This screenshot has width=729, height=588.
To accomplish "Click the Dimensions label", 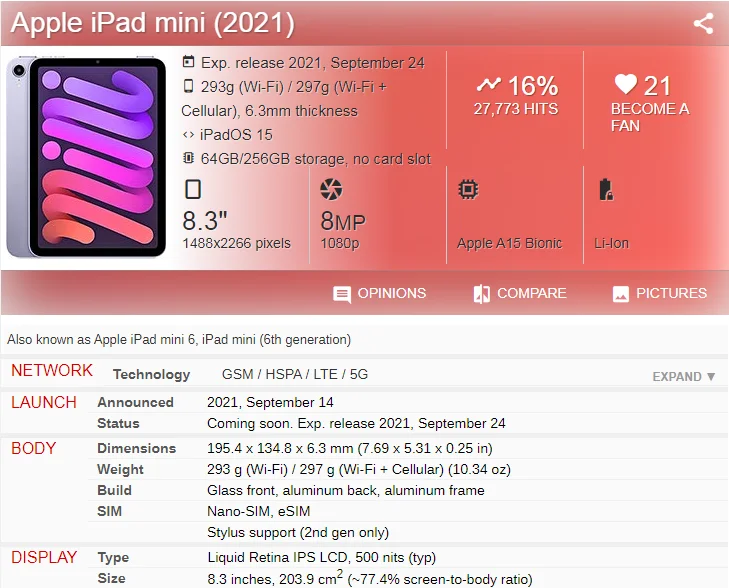I will point(137,448).
